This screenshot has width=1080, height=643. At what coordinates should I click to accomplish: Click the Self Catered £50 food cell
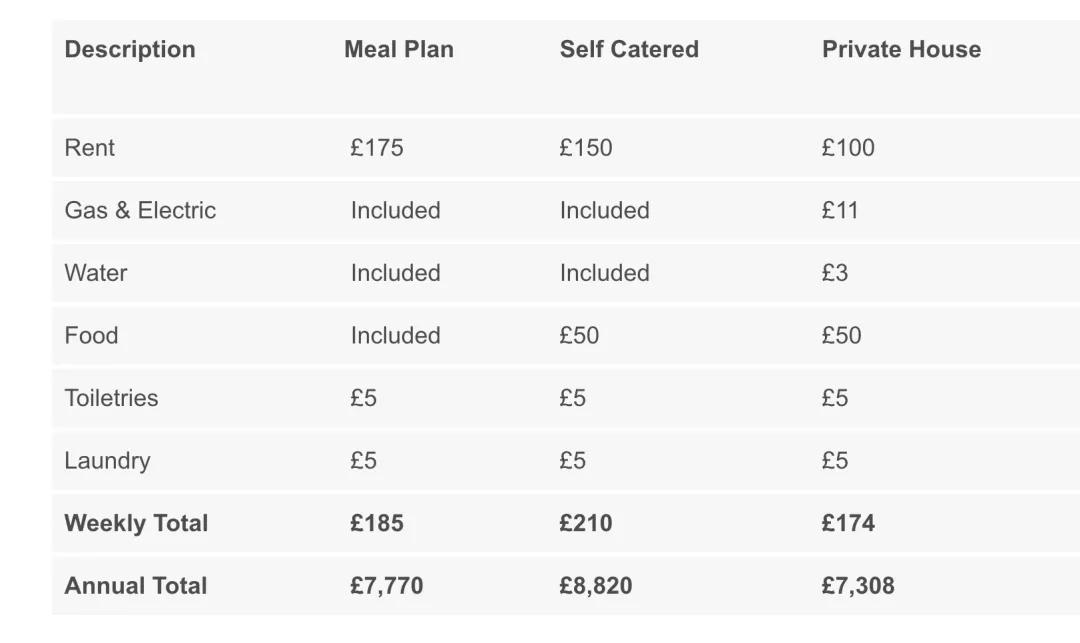[580, 336]
